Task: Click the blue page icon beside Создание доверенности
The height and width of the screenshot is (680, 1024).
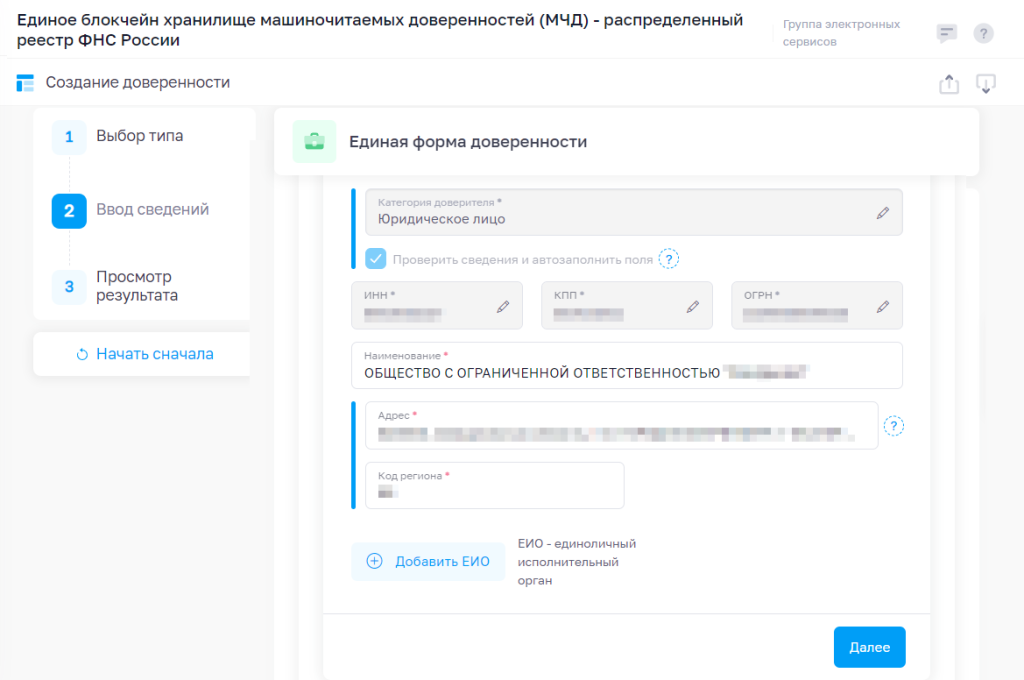Action: click(25, 83)
